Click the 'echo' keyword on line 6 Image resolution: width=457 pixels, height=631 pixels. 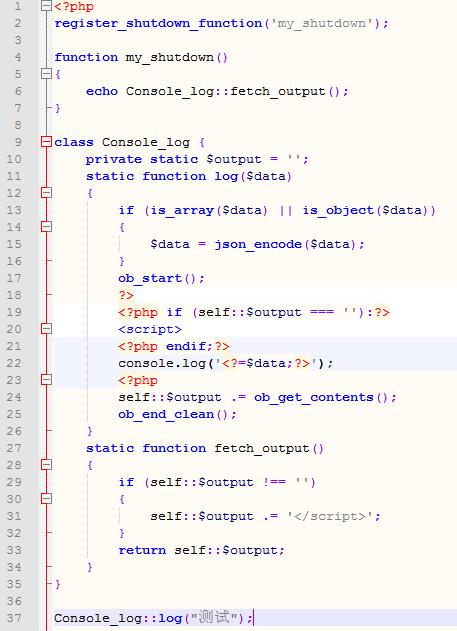tap(102, 91)
